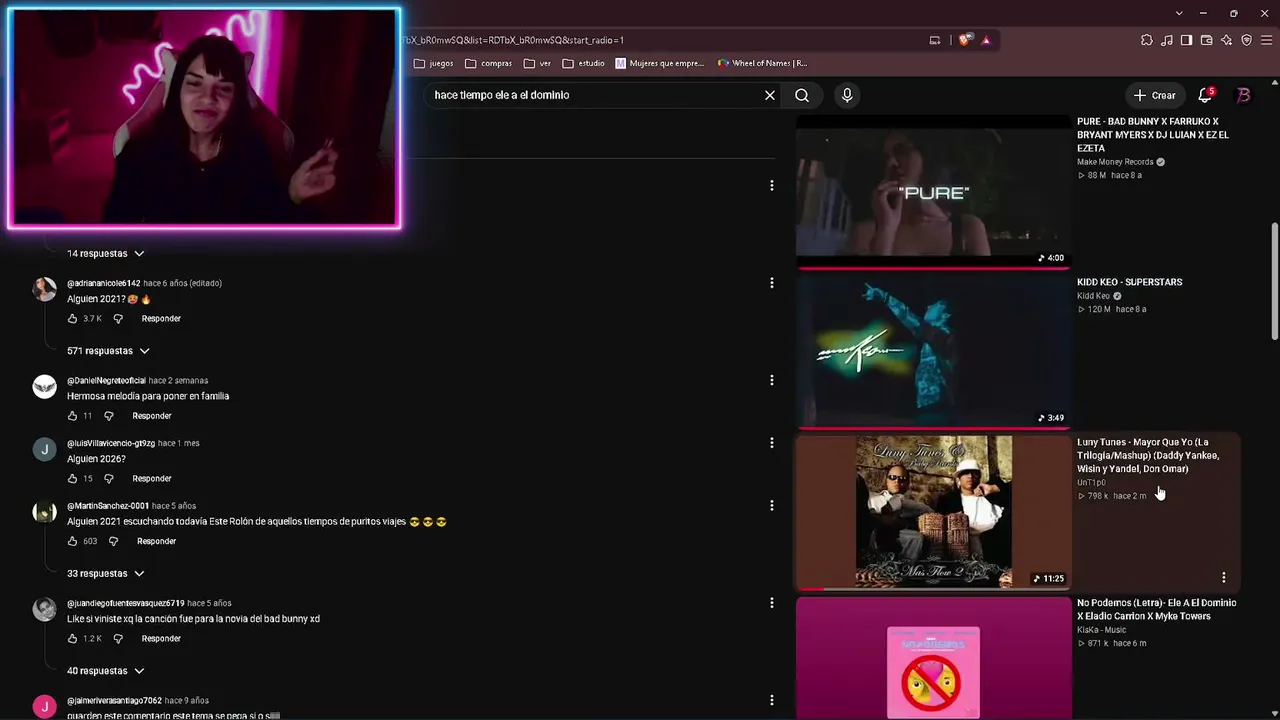Open the Kidd Keo Superstars thumbnail

click(x=933, y=350)
